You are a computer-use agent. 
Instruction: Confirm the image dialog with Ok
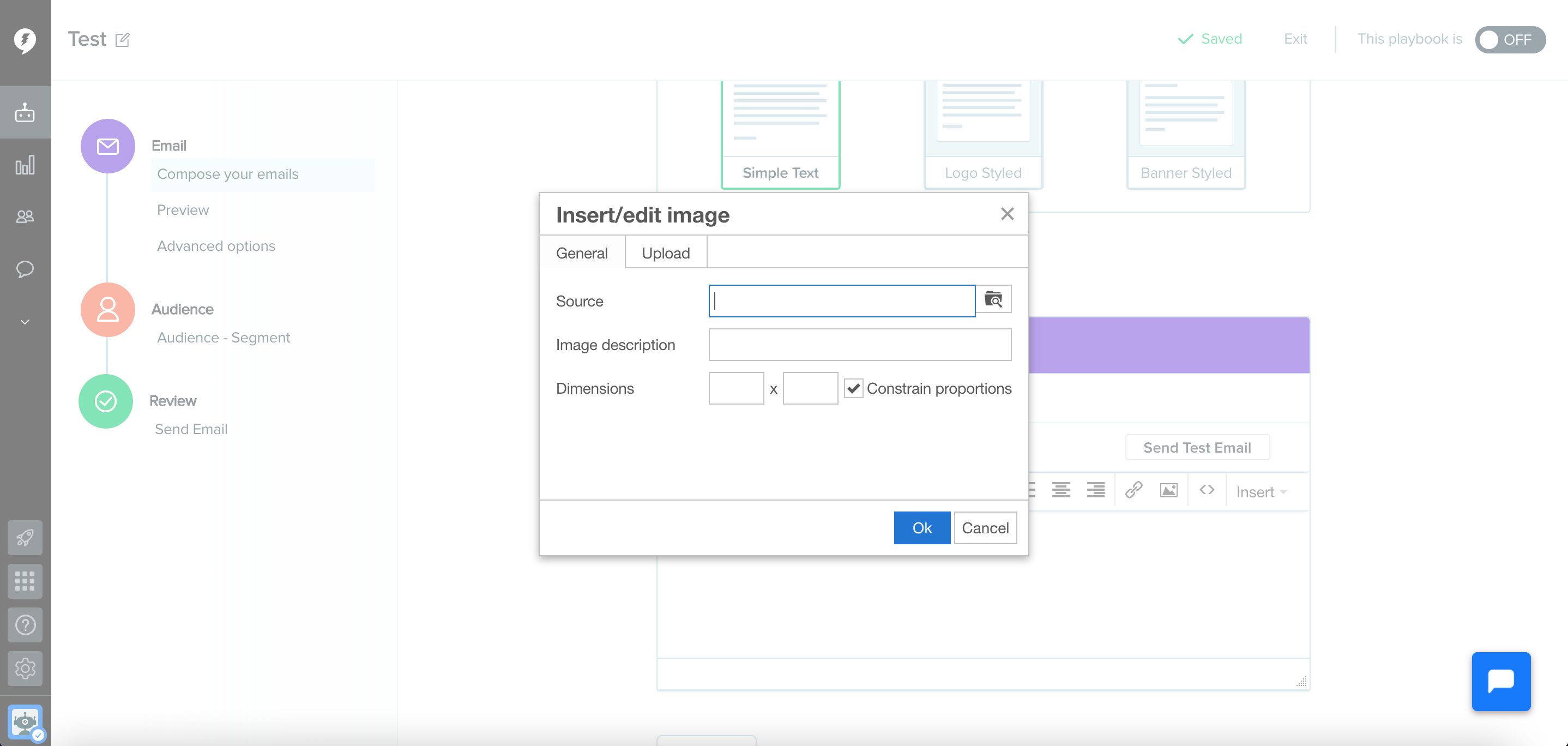pos(921,528)
